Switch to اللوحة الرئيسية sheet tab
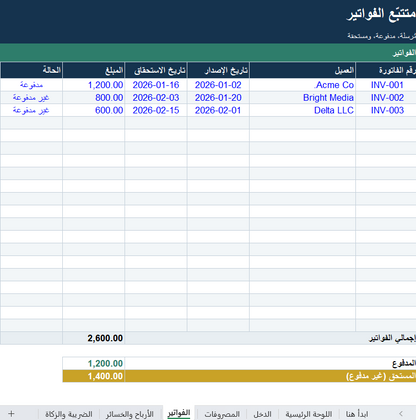The height and width of the screenshot is (420, 416). click(x=309, y=414)
